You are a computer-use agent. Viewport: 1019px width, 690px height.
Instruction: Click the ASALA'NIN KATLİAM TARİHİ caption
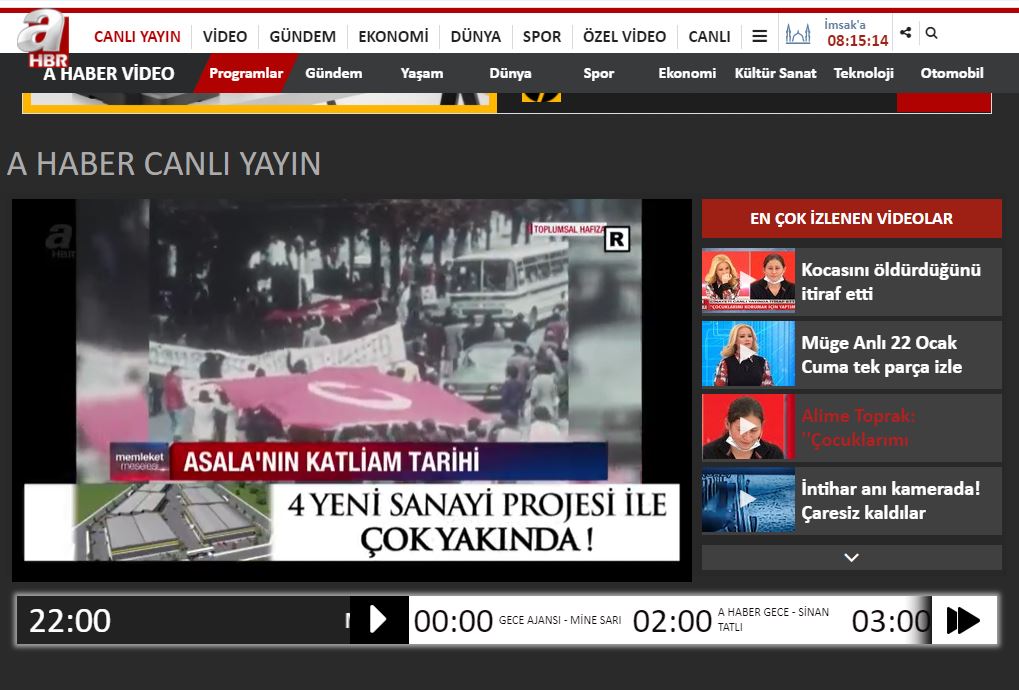331,461
